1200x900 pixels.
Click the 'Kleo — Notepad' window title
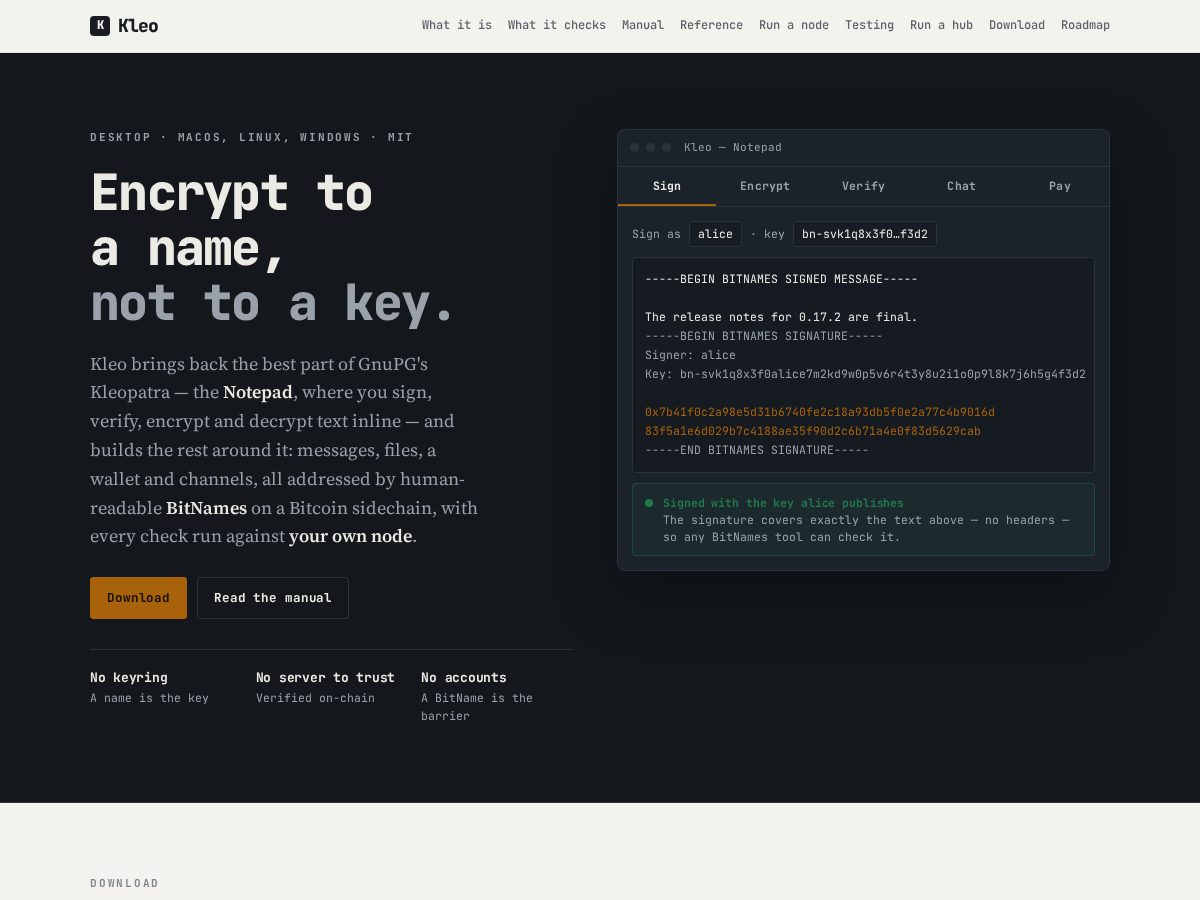(733, 147)
